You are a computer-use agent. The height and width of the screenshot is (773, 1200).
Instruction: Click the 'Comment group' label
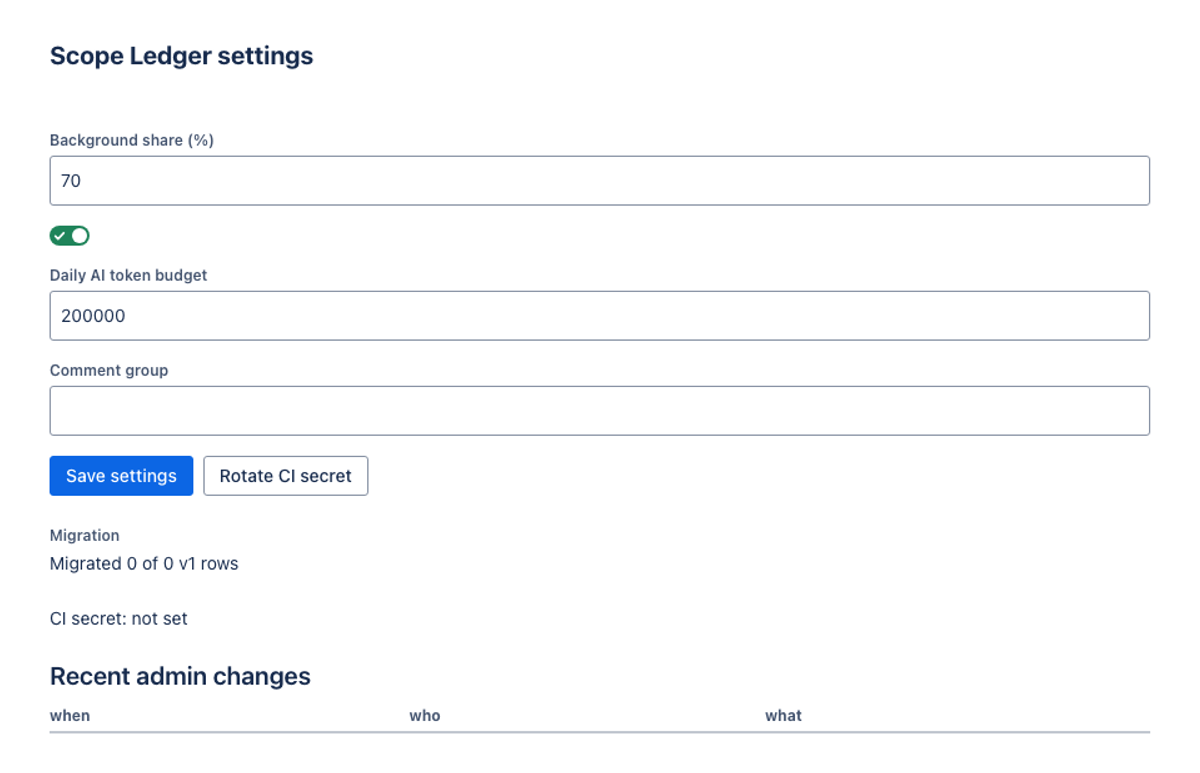[x=109, y=370]
